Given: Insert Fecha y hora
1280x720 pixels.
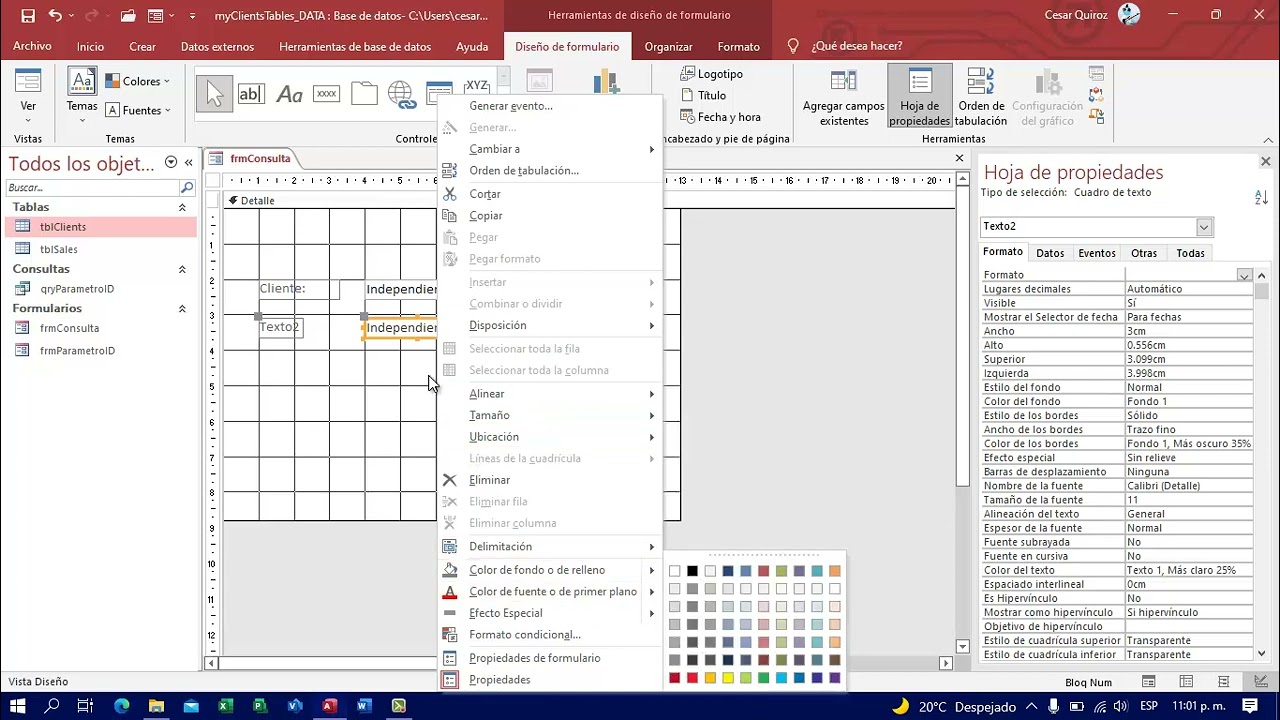Looking at the screenshot, I should 720,117.
